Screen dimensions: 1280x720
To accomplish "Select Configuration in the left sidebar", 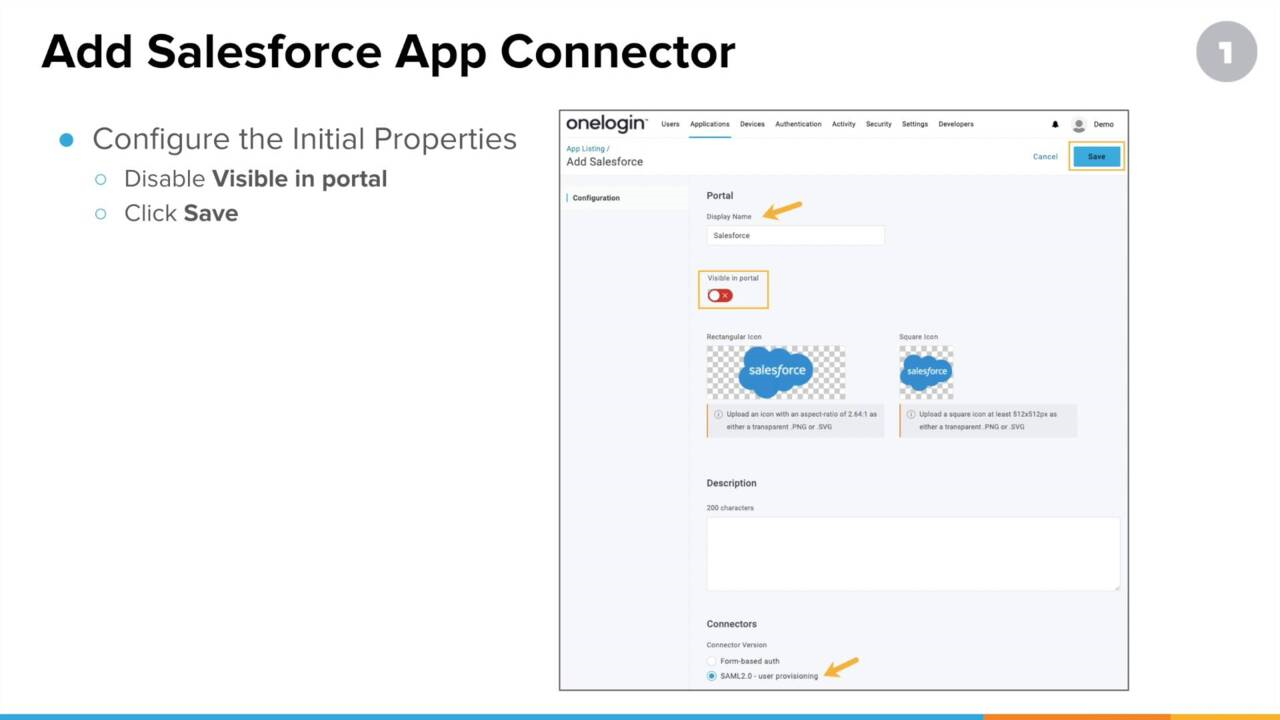I will click(x=596, y=198).
